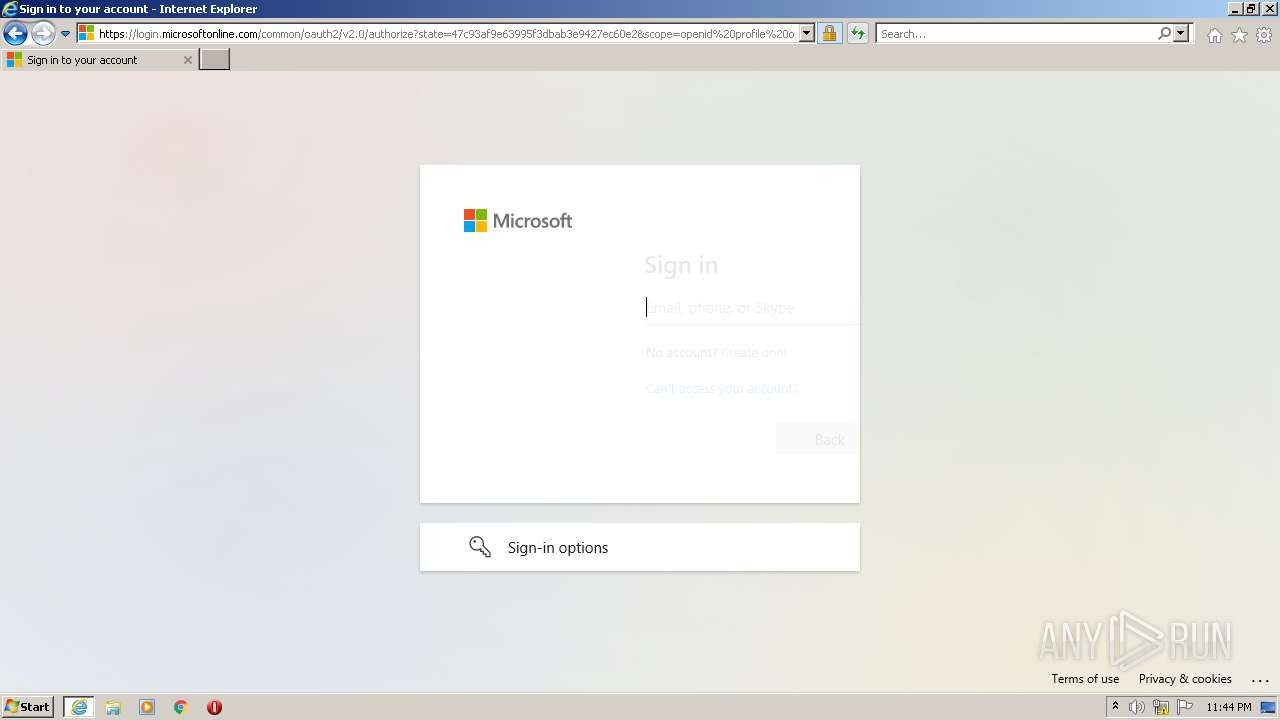Open the Favorites star icon
Image resolution: width=1280 pixels, height=720 pixels.
(x=1239, y=35)
